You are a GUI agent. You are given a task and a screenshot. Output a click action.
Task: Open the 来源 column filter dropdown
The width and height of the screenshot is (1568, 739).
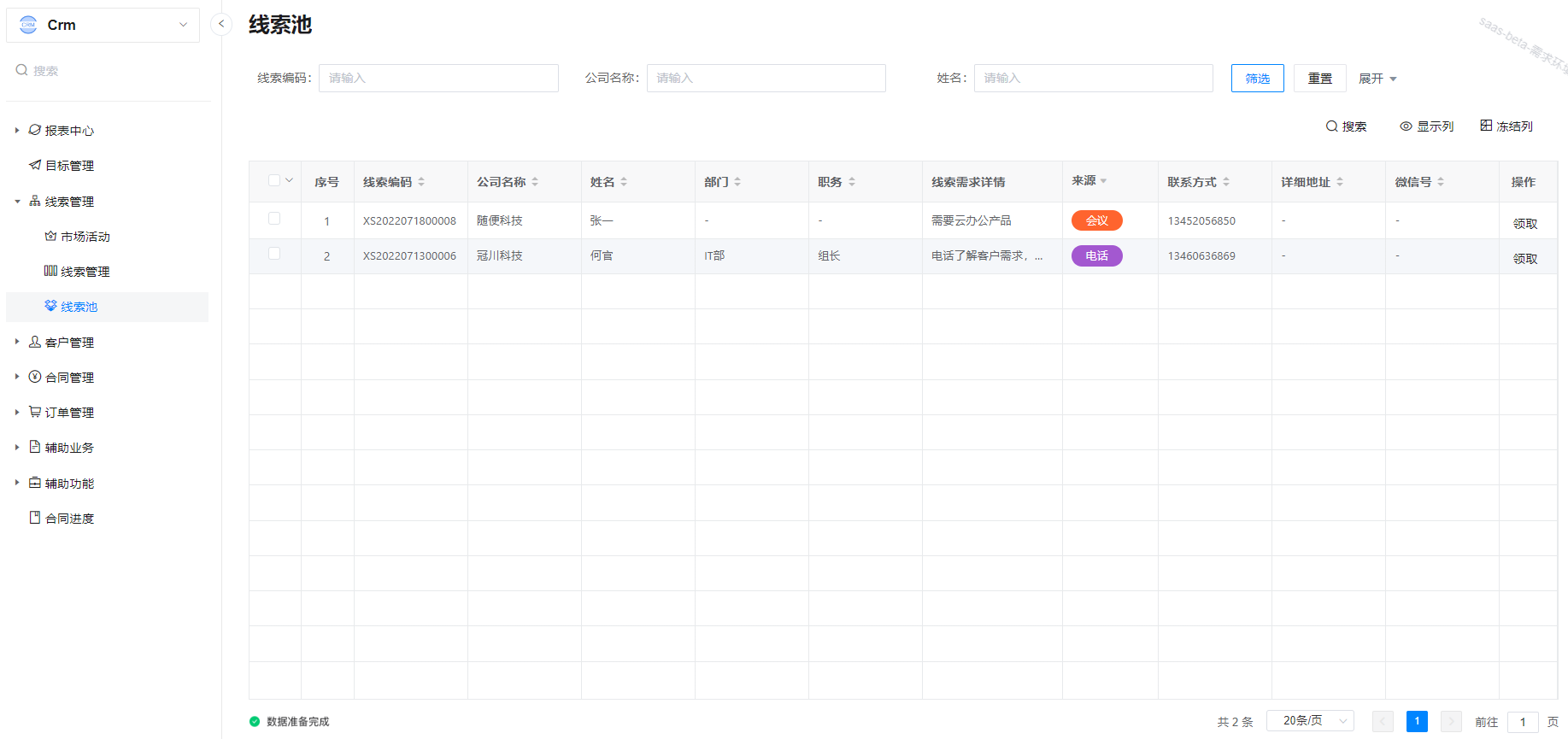tap(1104, 181)
